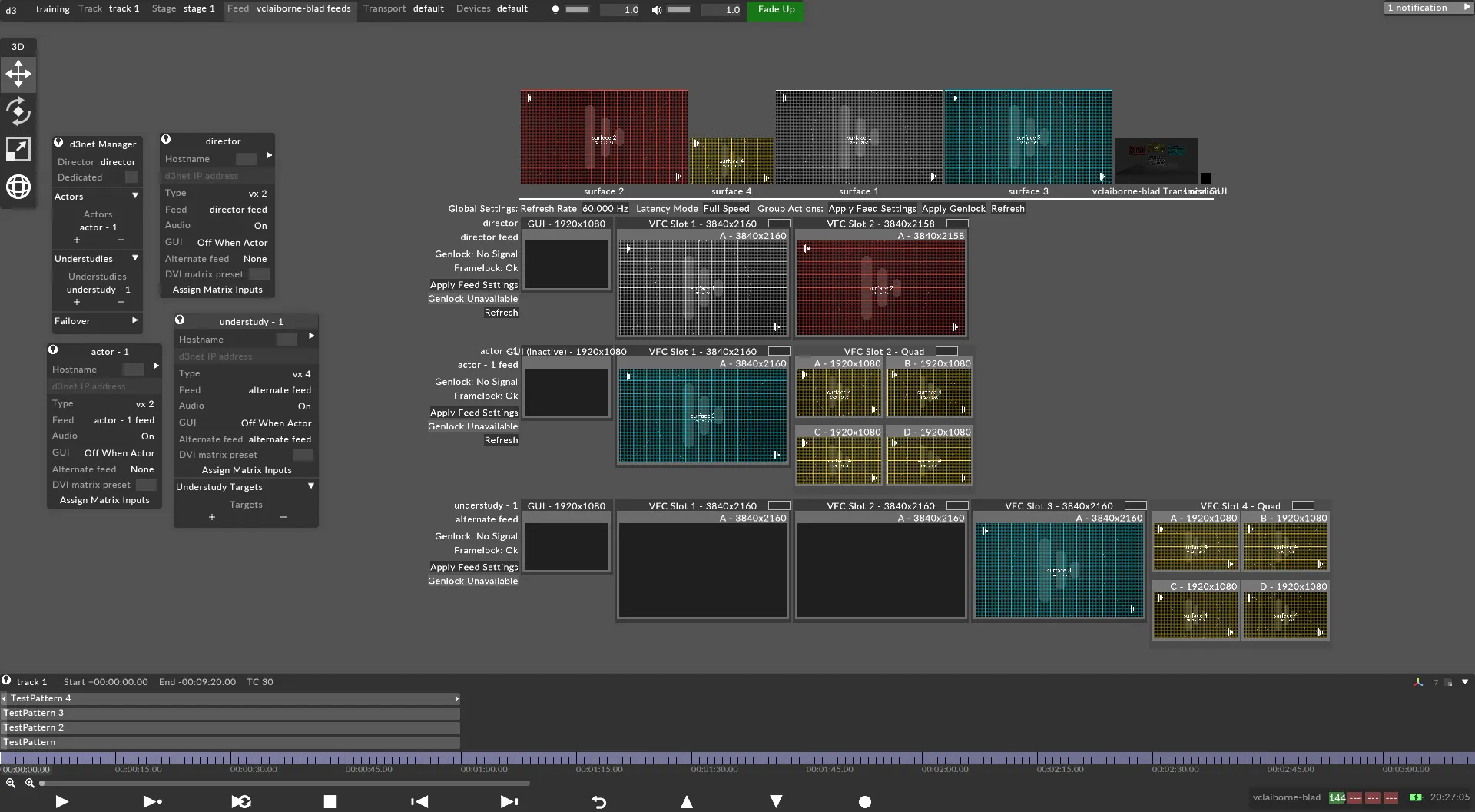This screenshot has width=1475, height=812.
Task: Jump to the next section marker
Action: click(509, 801)
